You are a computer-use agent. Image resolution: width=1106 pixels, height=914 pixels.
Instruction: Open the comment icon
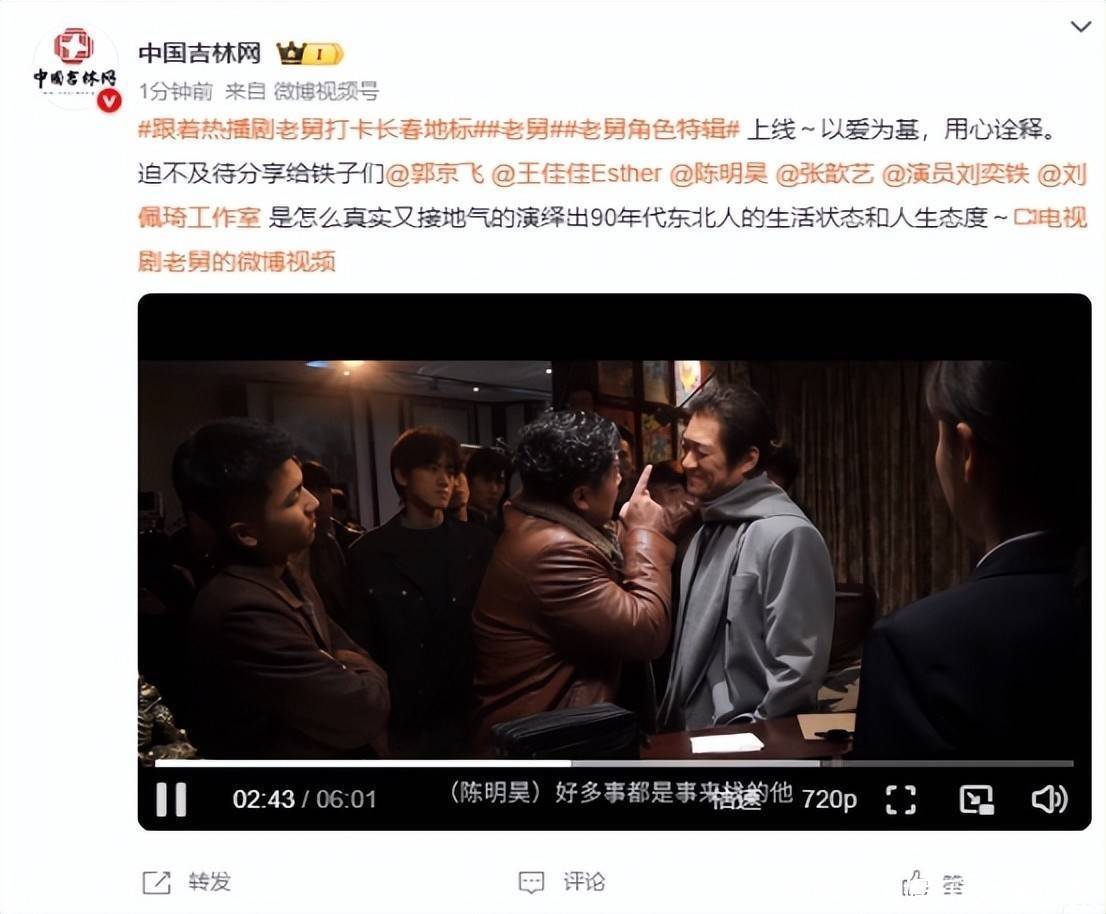[531, 882]
